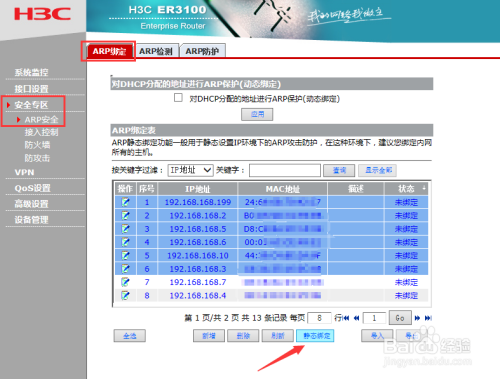Click the 查询 search button
The height and width of the screenshot is (379, 500).
pos(339,170)
